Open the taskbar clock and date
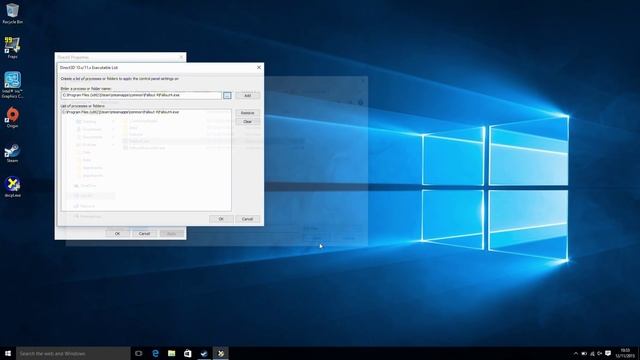The image size is (640, 360). coord(625,353)
